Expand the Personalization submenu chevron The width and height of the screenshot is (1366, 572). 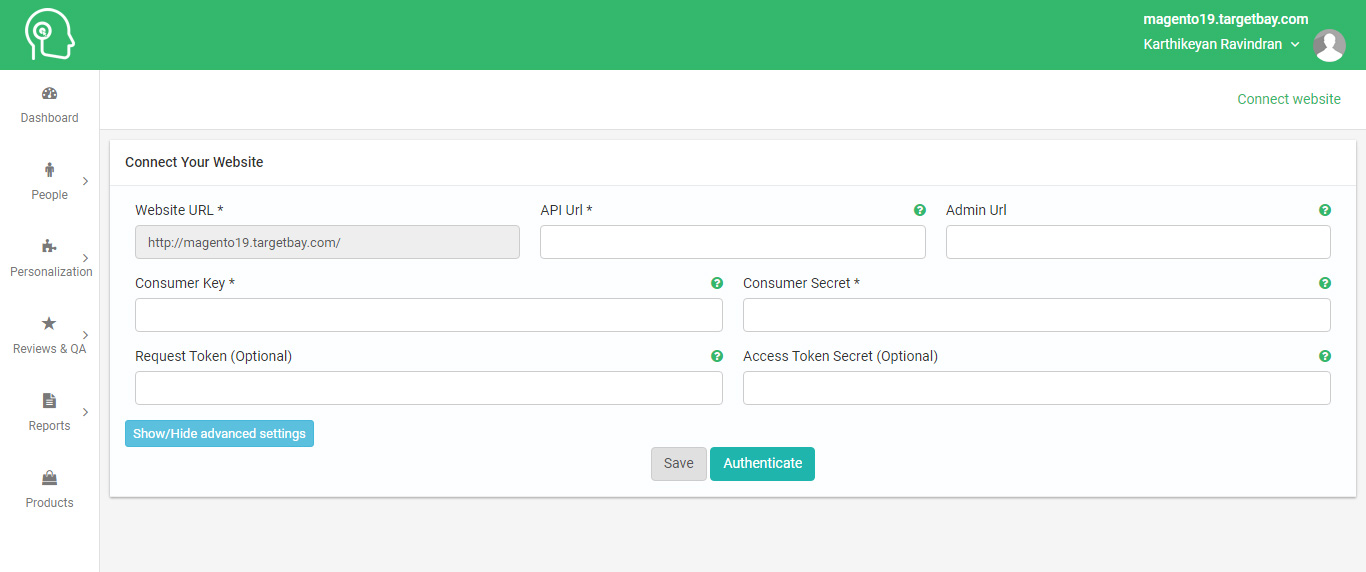pyautogui.click(x=85, y=258)
